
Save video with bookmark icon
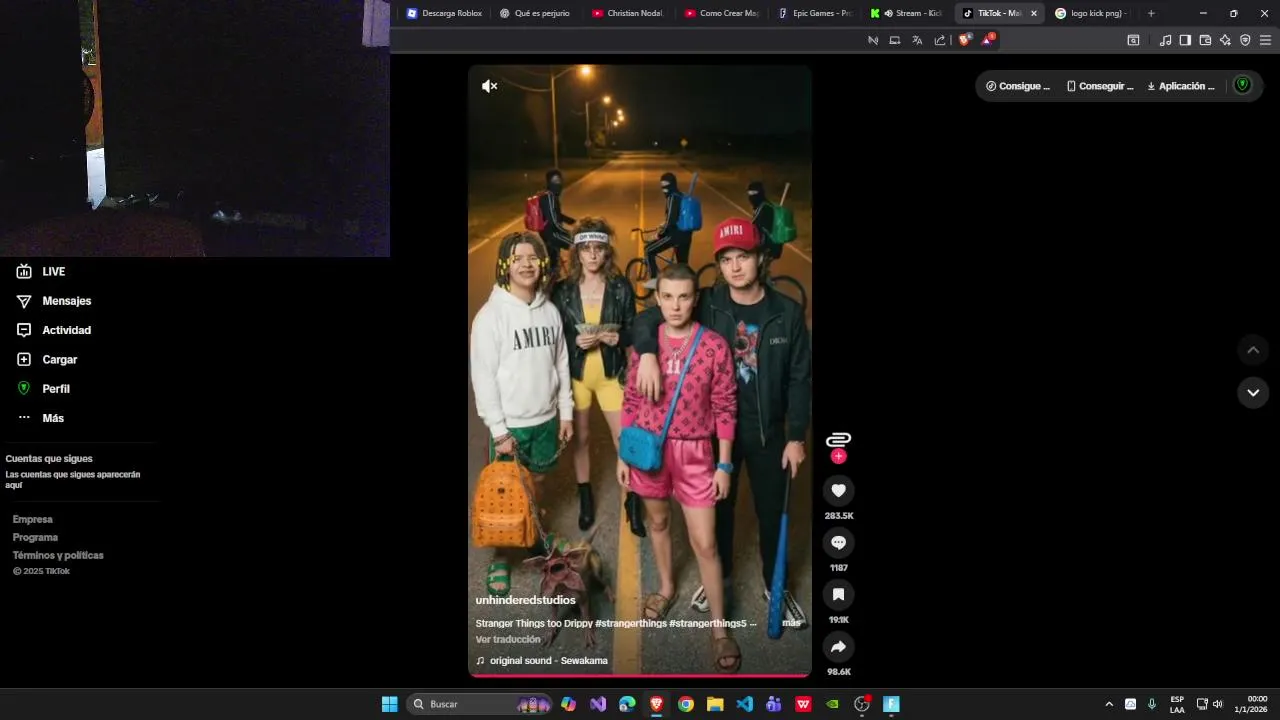coord(838,594)
